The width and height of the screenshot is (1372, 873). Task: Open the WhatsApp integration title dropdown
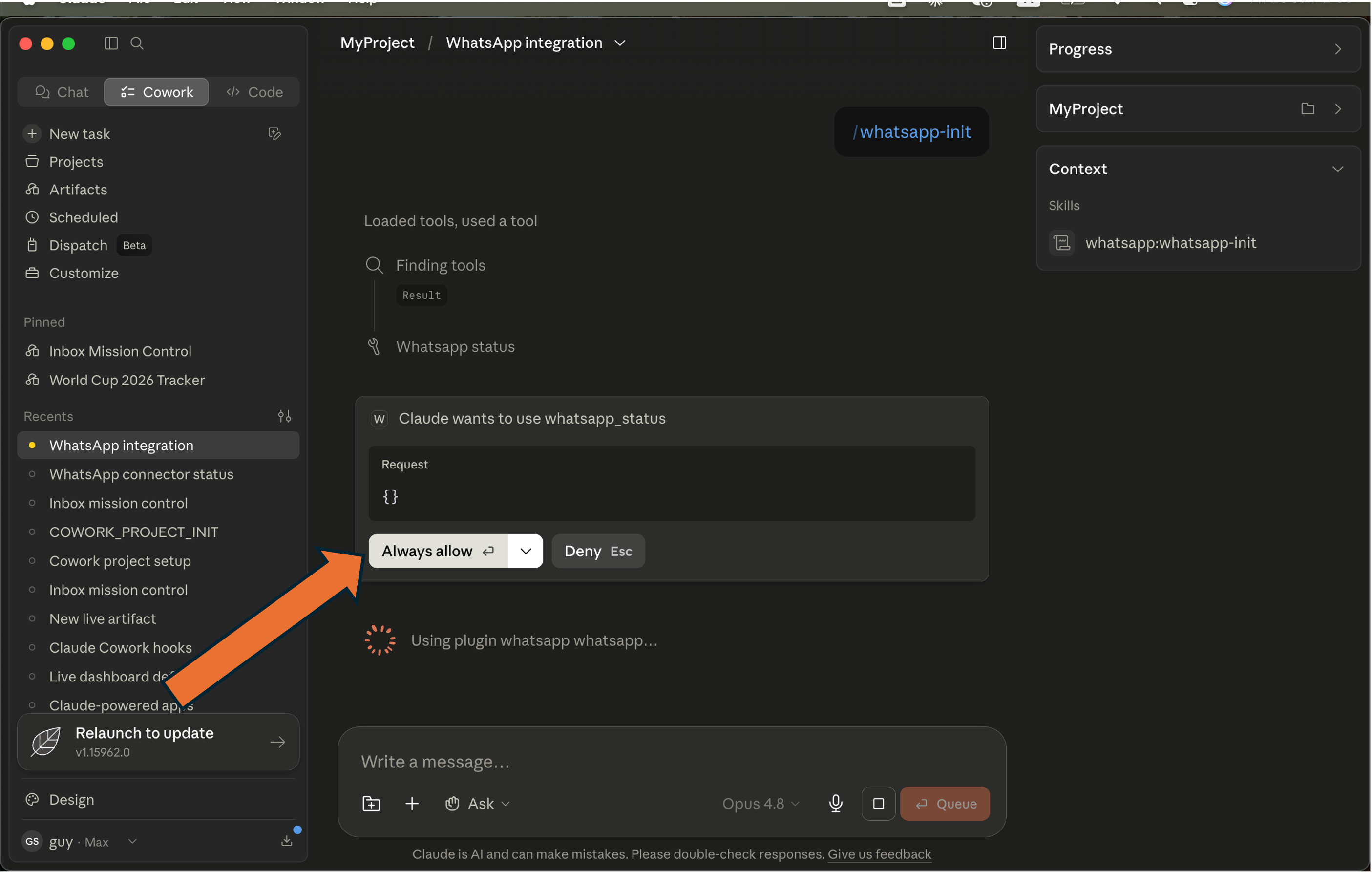(620, 43)
